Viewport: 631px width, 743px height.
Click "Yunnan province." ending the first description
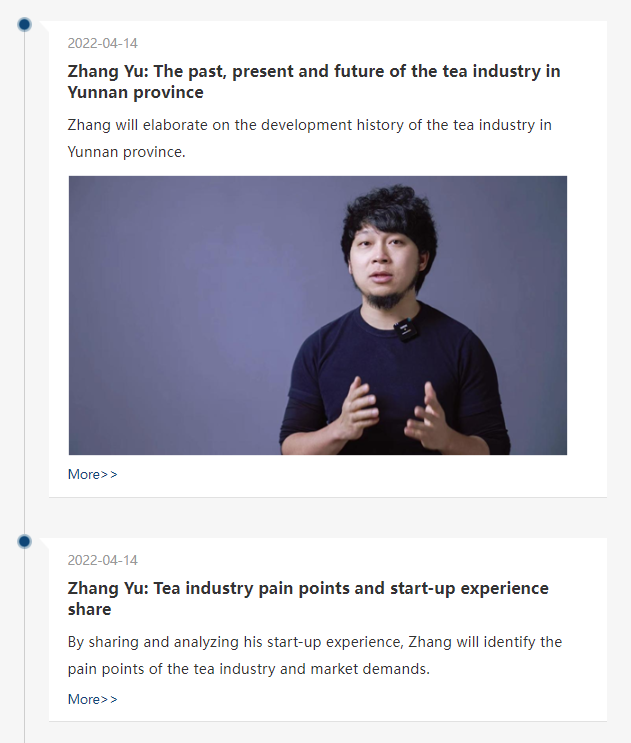126,152
